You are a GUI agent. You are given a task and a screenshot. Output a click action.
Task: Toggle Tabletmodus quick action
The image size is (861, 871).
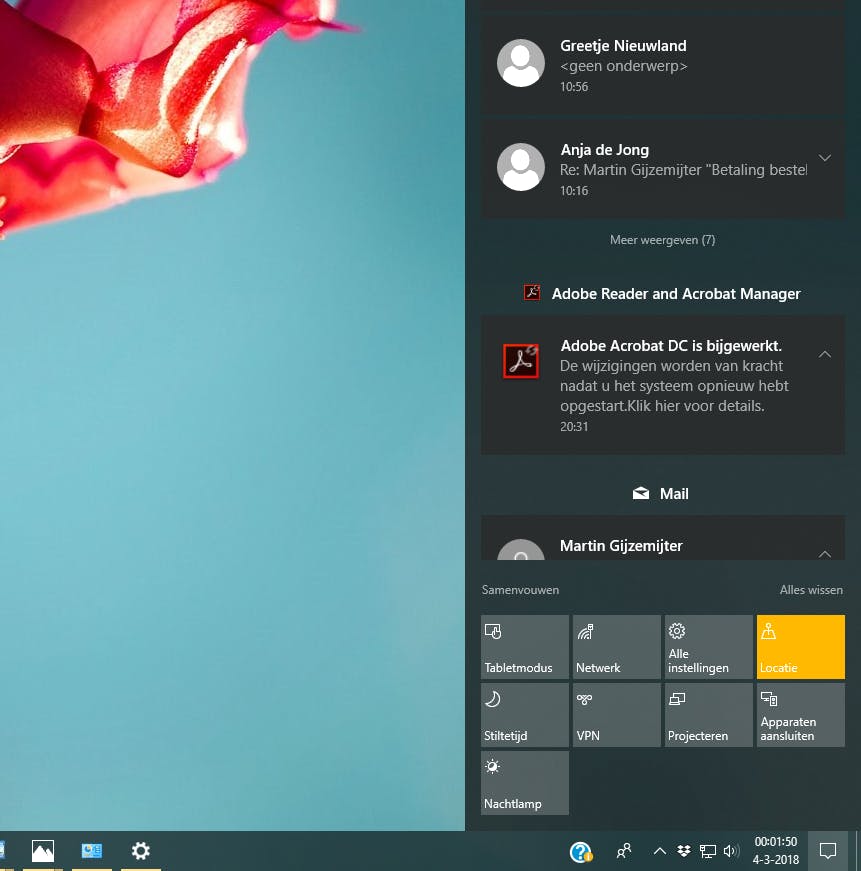[x=524, y=647]
